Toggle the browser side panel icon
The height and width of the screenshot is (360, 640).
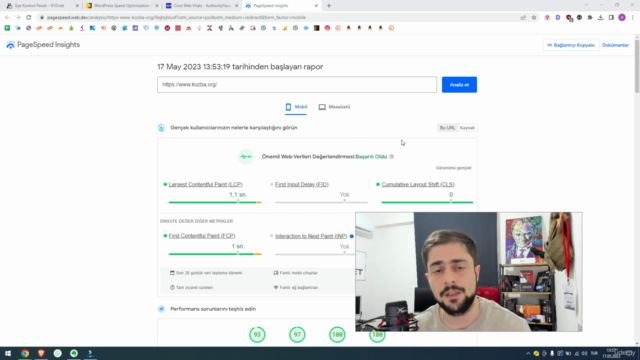pos(611,18)
